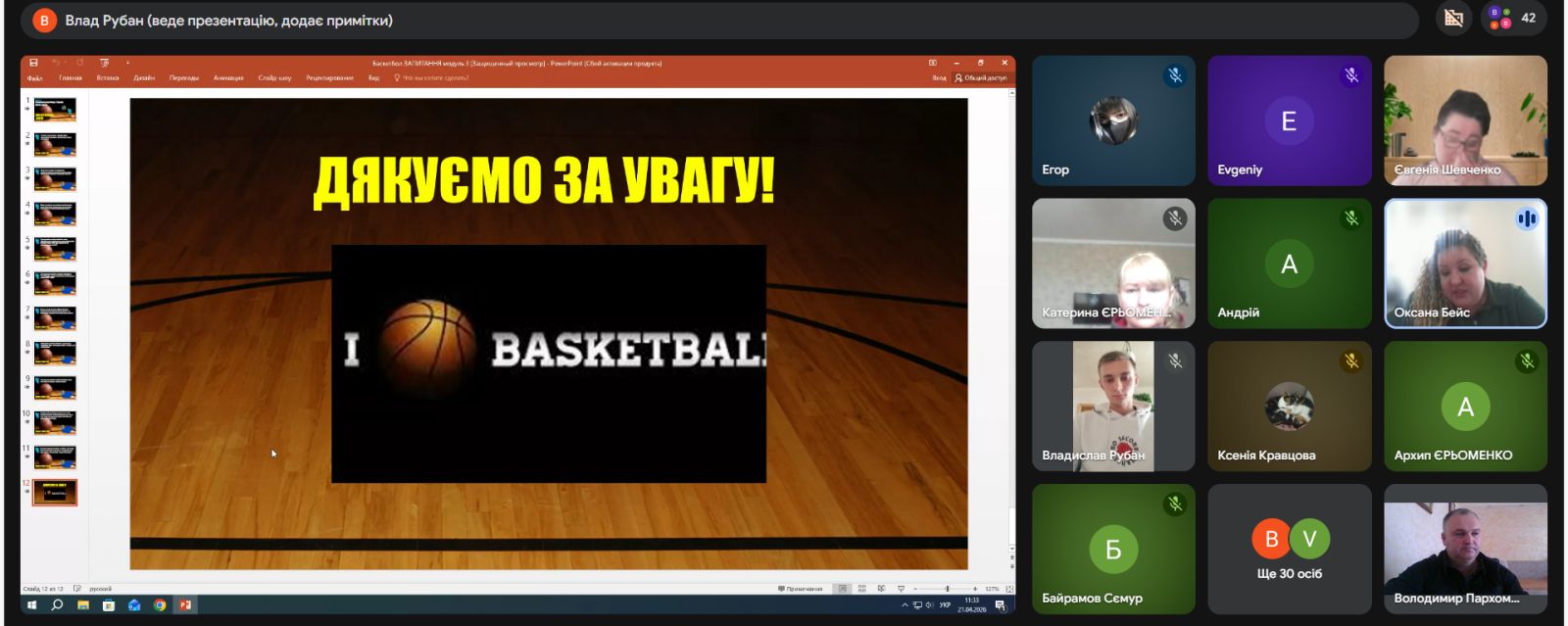
Task: Switch to slide sorter view in status bar
Action: [x=861, y=589]
